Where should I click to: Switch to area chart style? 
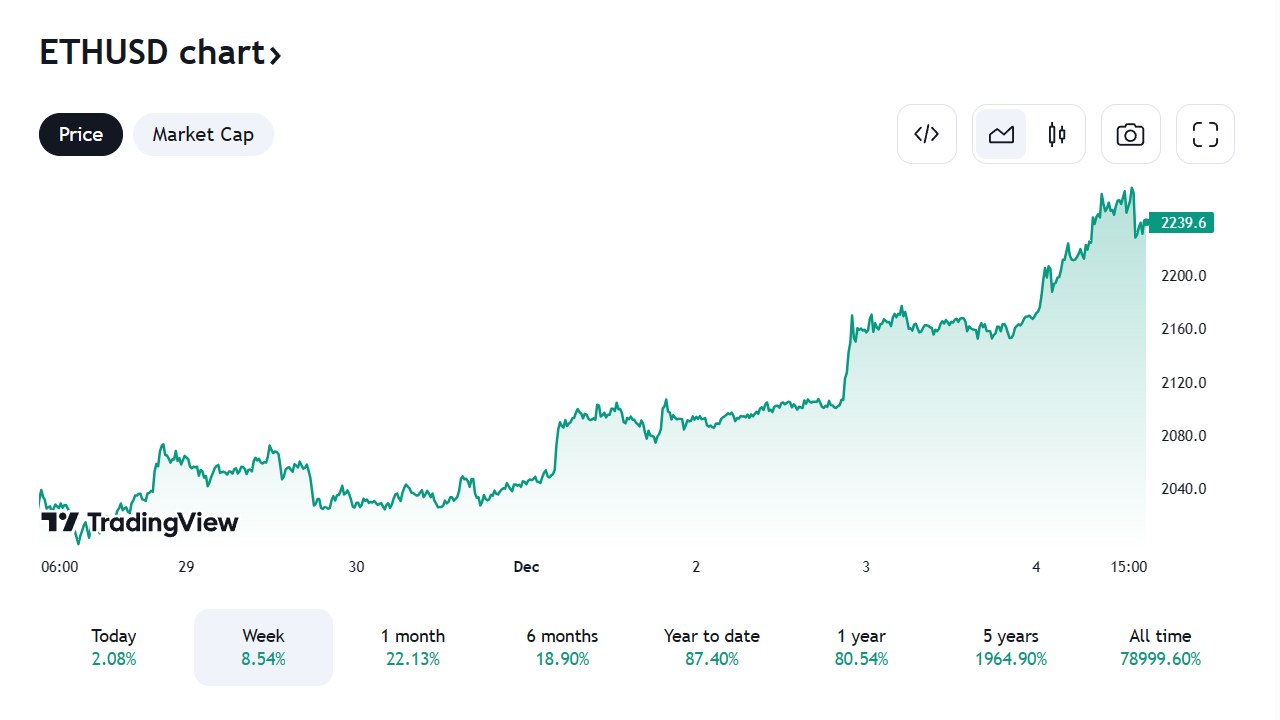(x=1001, y=134)
